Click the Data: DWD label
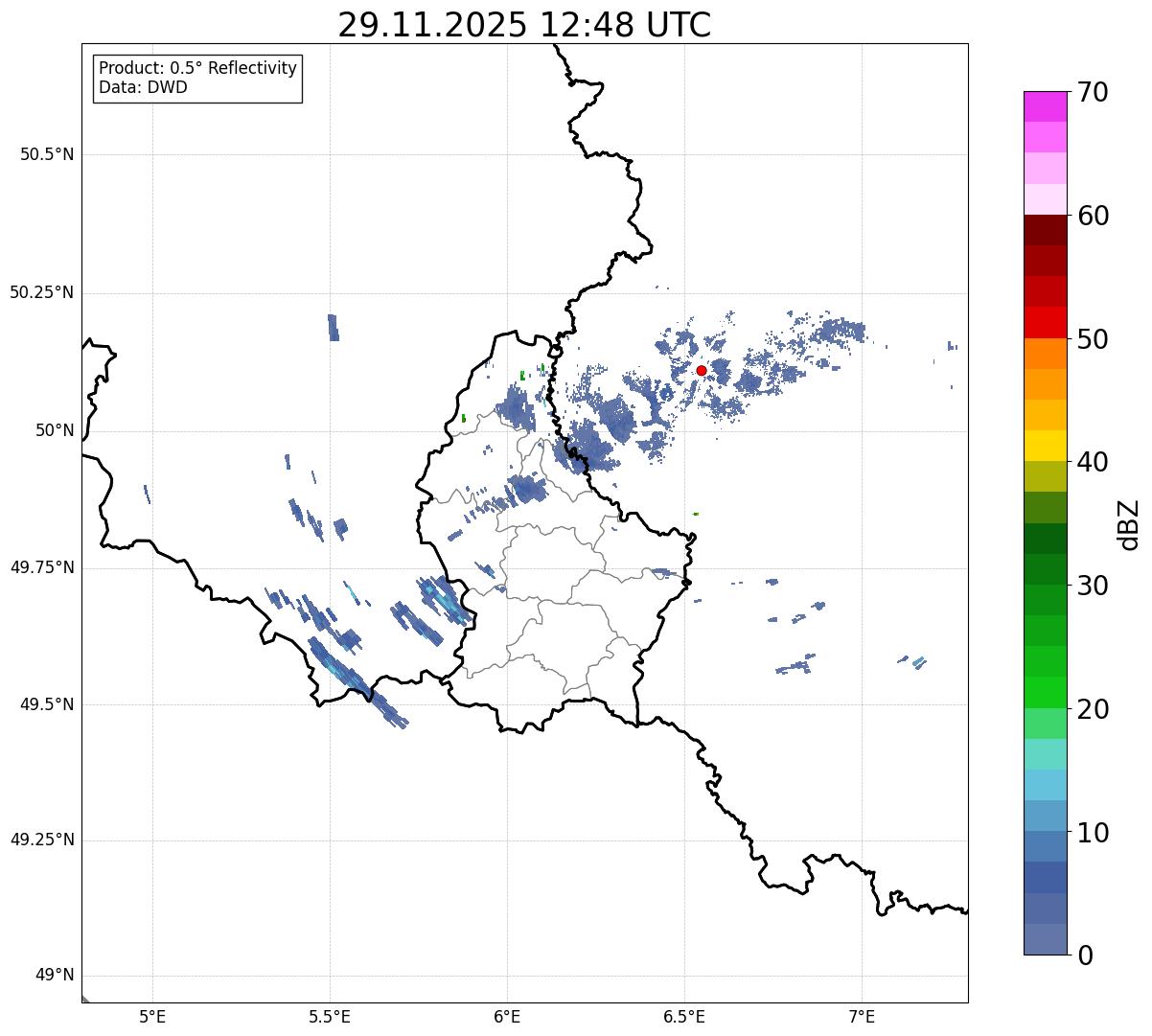1152x1036 pixels. pos(143,87)
